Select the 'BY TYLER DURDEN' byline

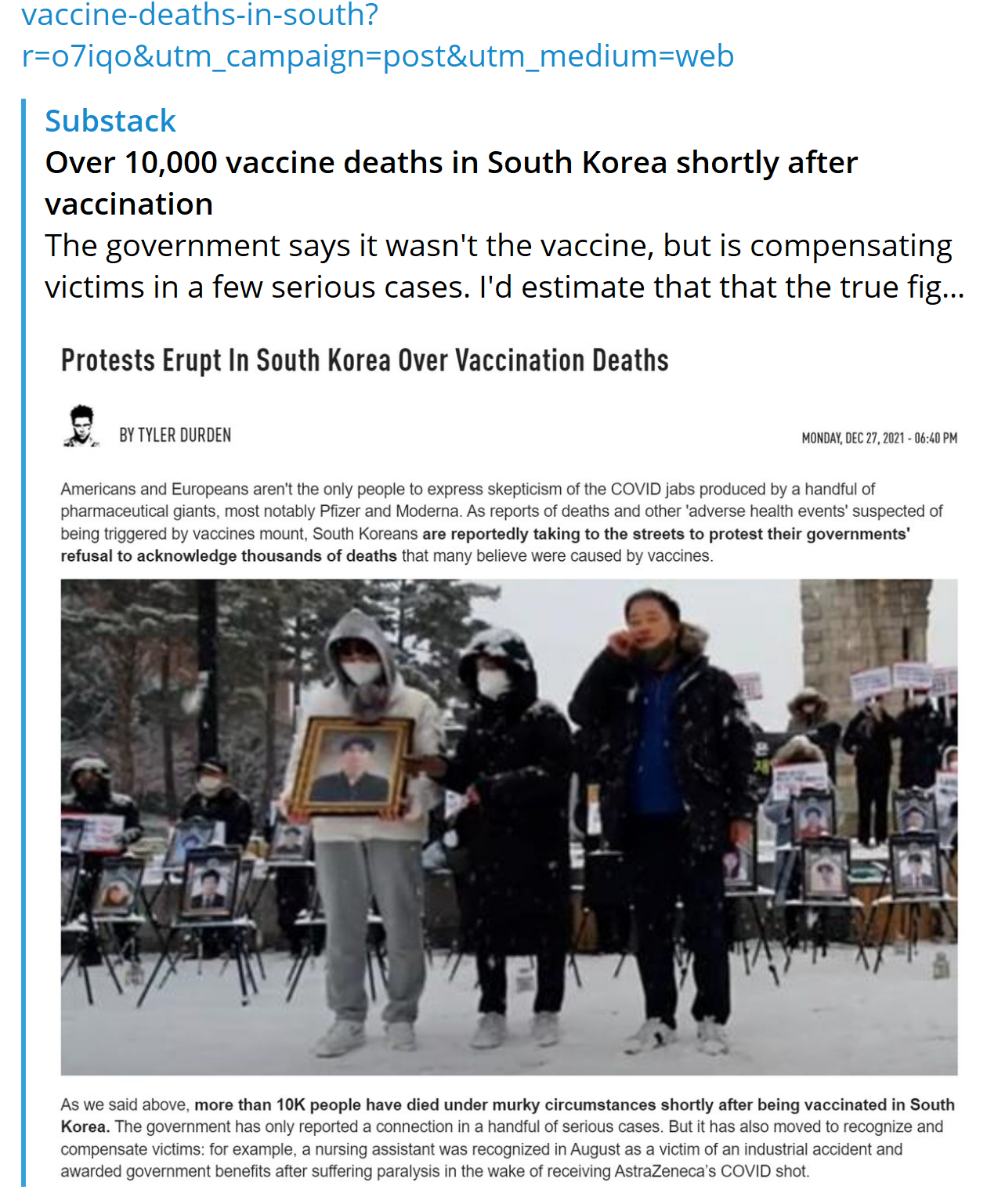(175, 435)
